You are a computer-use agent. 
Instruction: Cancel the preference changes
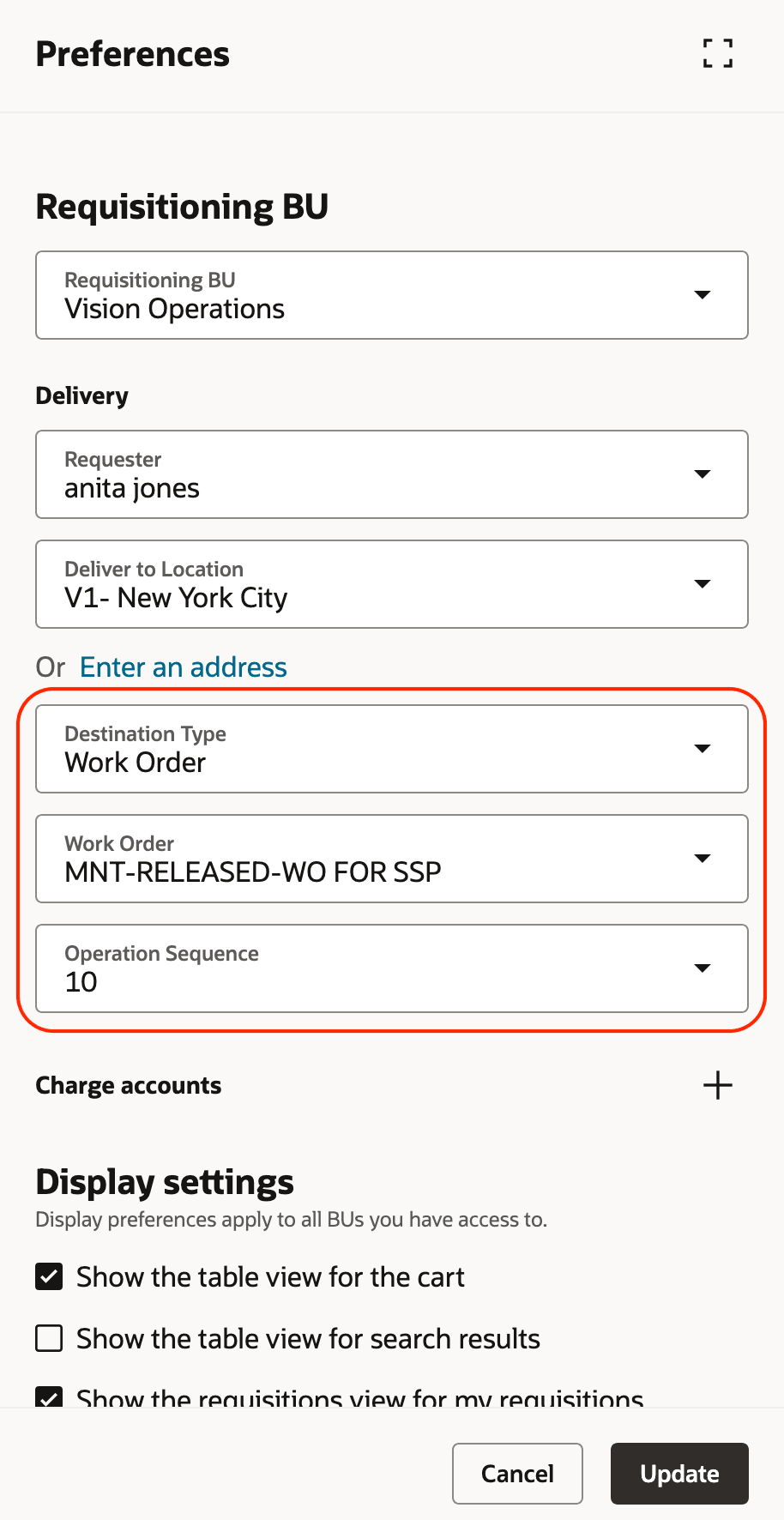(x=517, y=1474)
